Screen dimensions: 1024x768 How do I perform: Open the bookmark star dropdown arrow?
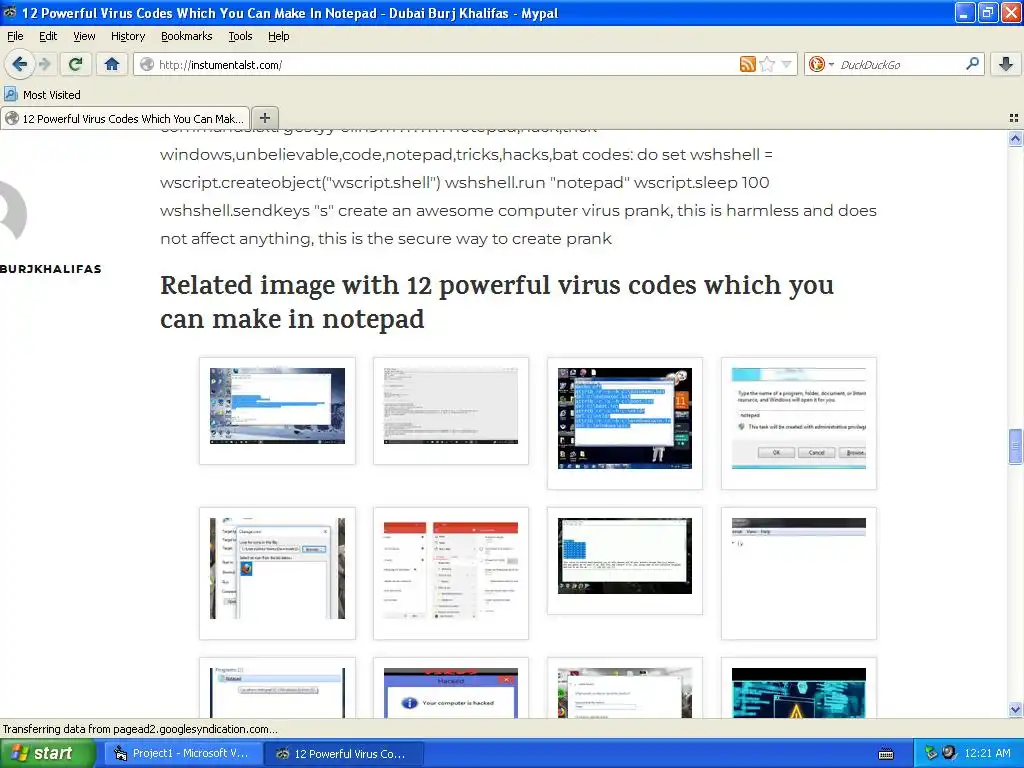point(787,64)
